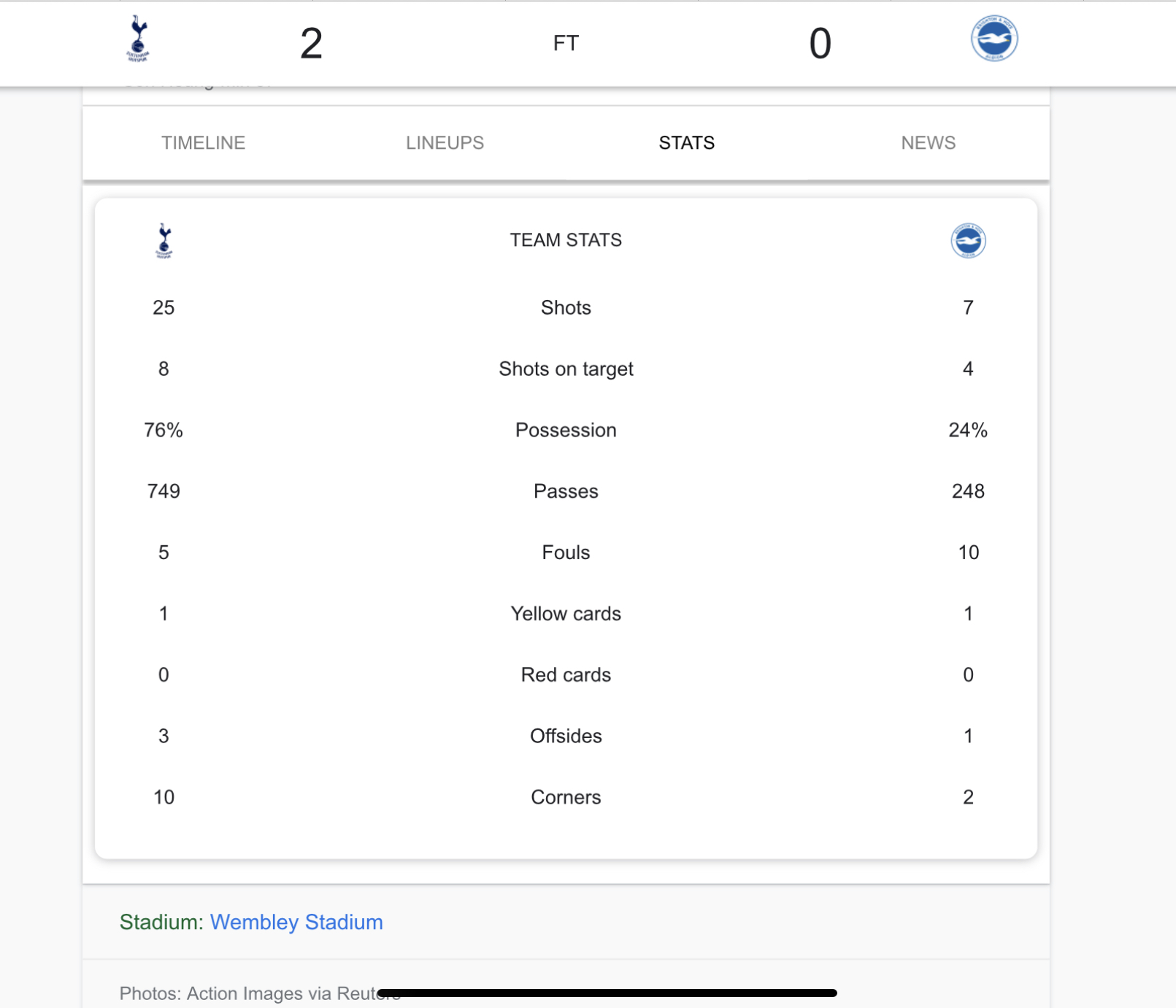
Task: Click Brighton's 248 passes value
Action: click(x=968, y=491)
